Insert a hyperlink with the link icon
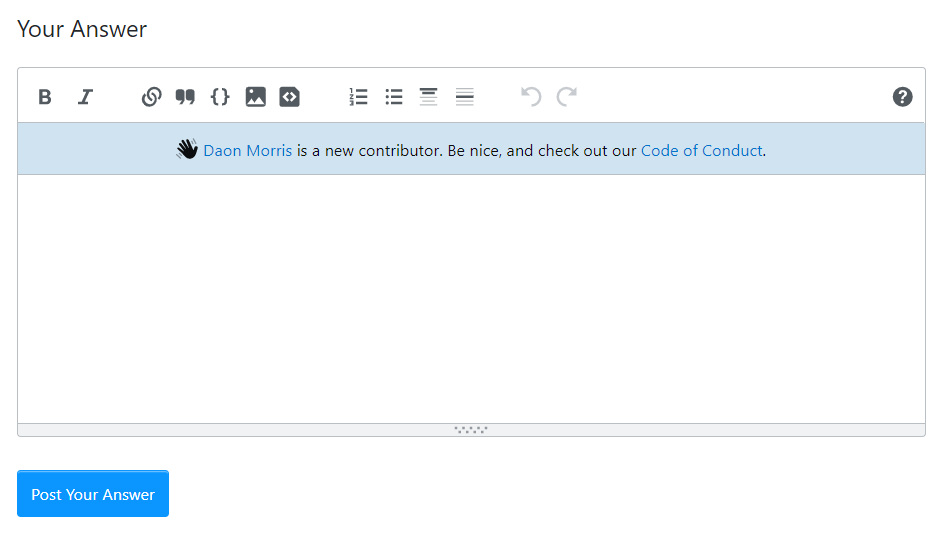Screen dimensions: 938x540 [151, 97]
